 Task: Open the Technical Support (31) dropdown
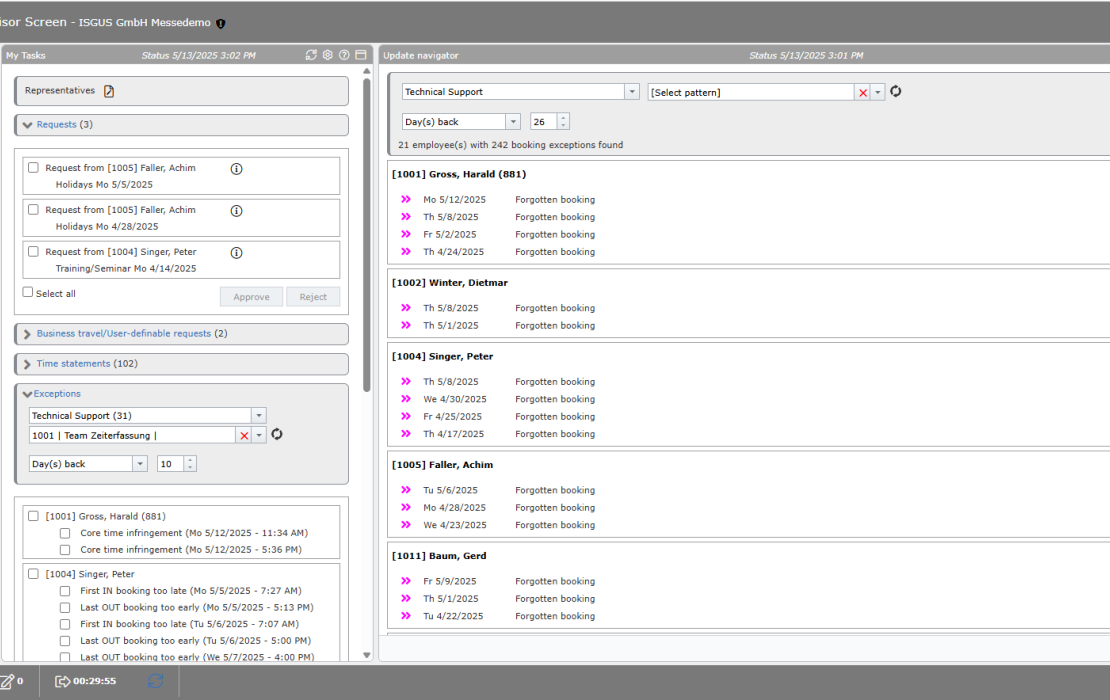[258, 415]
